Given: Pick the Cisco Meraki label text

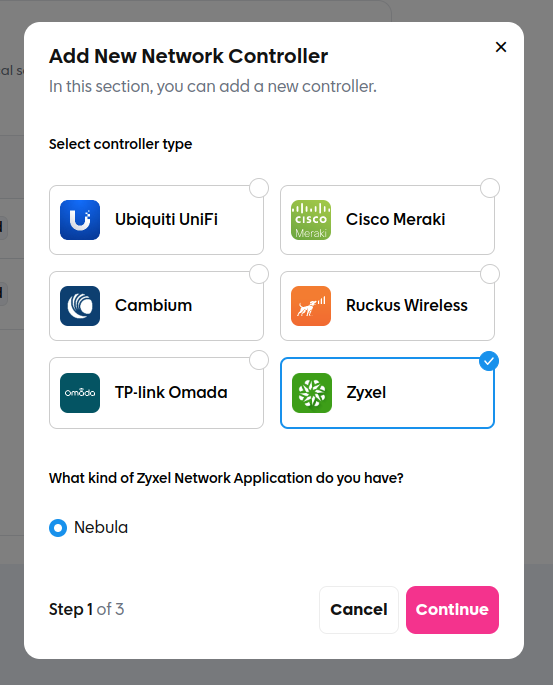Looking at the screenshot, I should 395,219.
